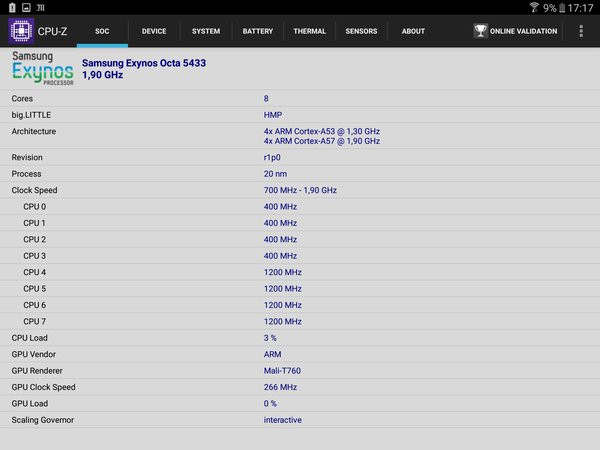Tap the 1,90 GHz heading value
Screen dimensions: 600x450
tap(103, 75)
